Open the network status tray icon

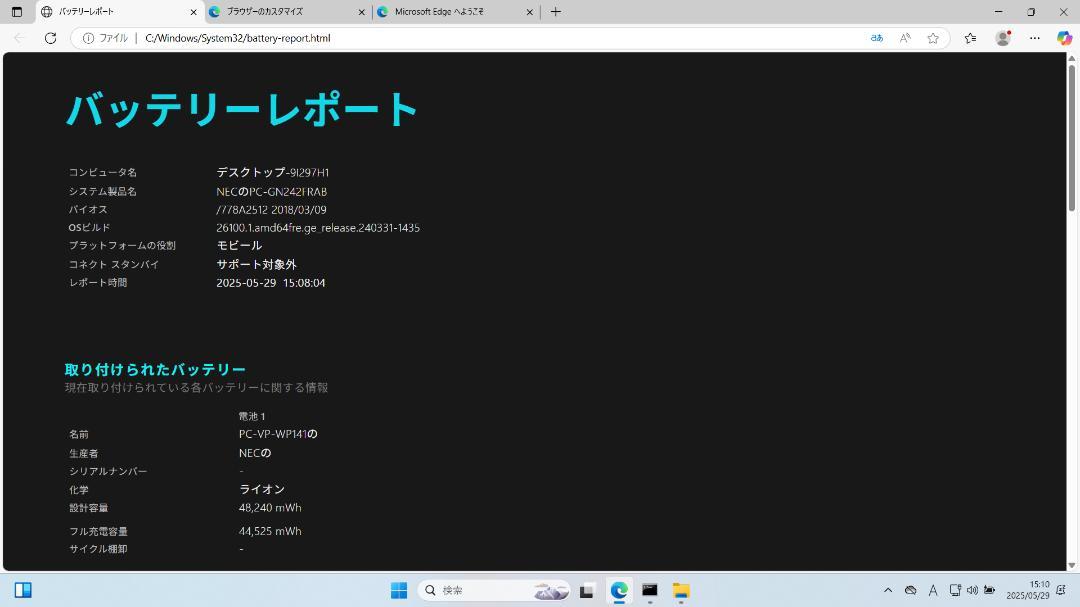955,590
